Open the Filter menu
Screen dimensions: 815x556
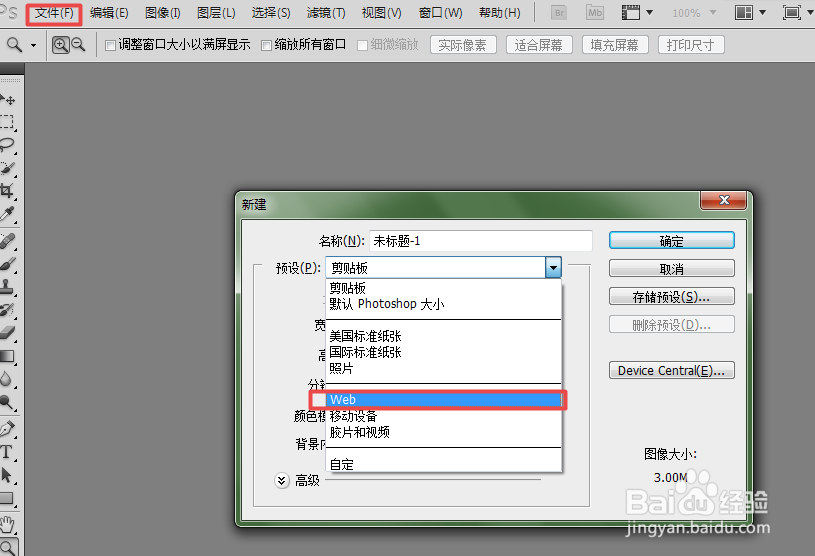click(x=326, y=13)
